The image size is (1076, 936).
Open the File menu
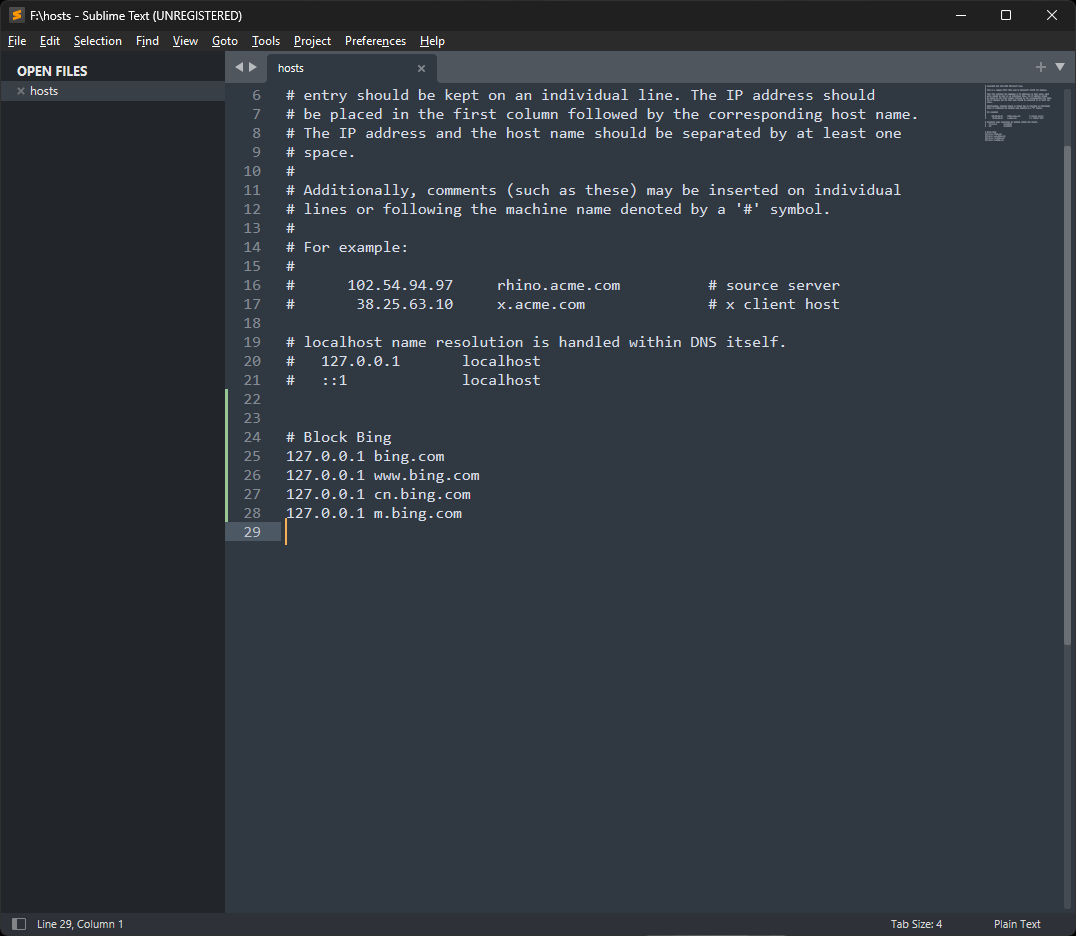[x=17, y=41]
